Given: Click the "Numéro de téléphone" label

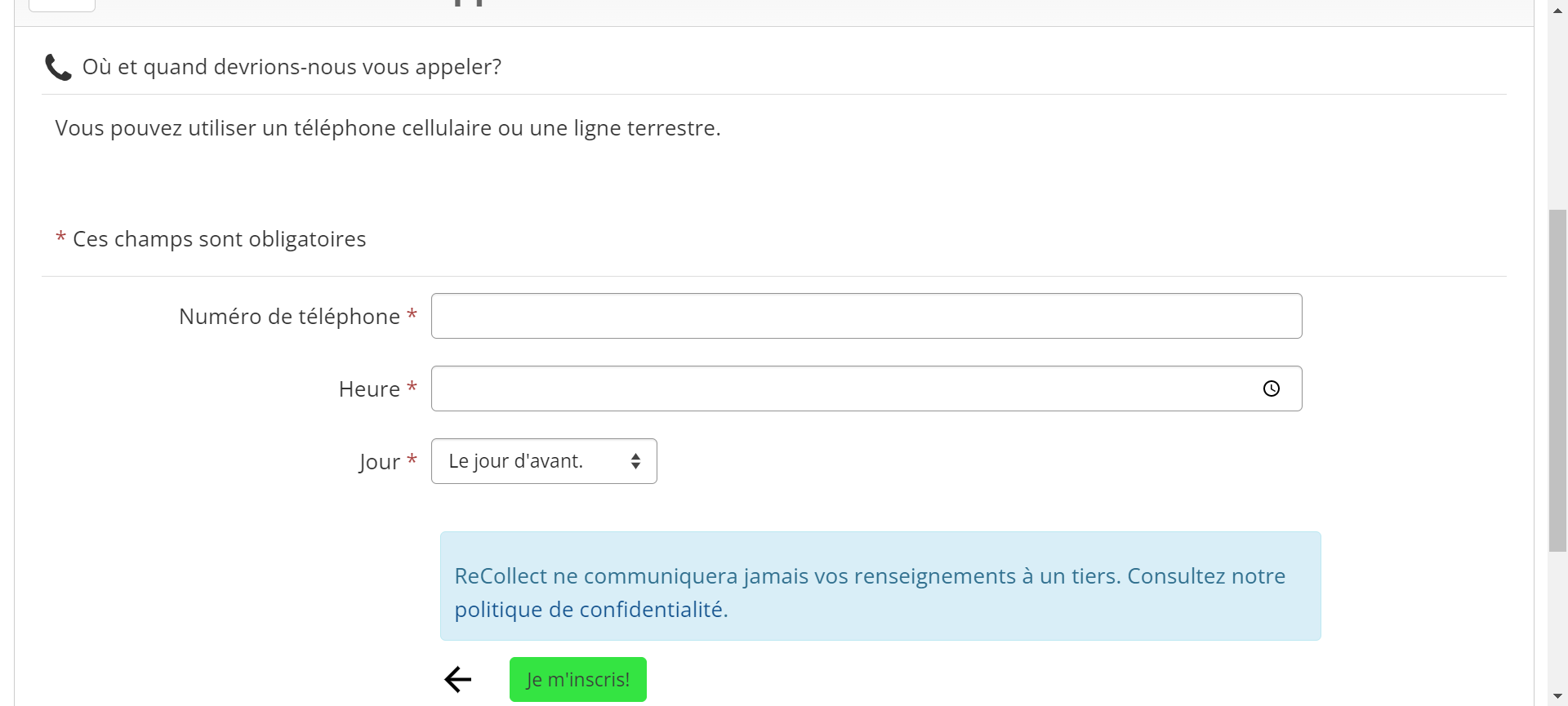Looking at the screenshot, I should pyautogui.click(x=289, y=317).
